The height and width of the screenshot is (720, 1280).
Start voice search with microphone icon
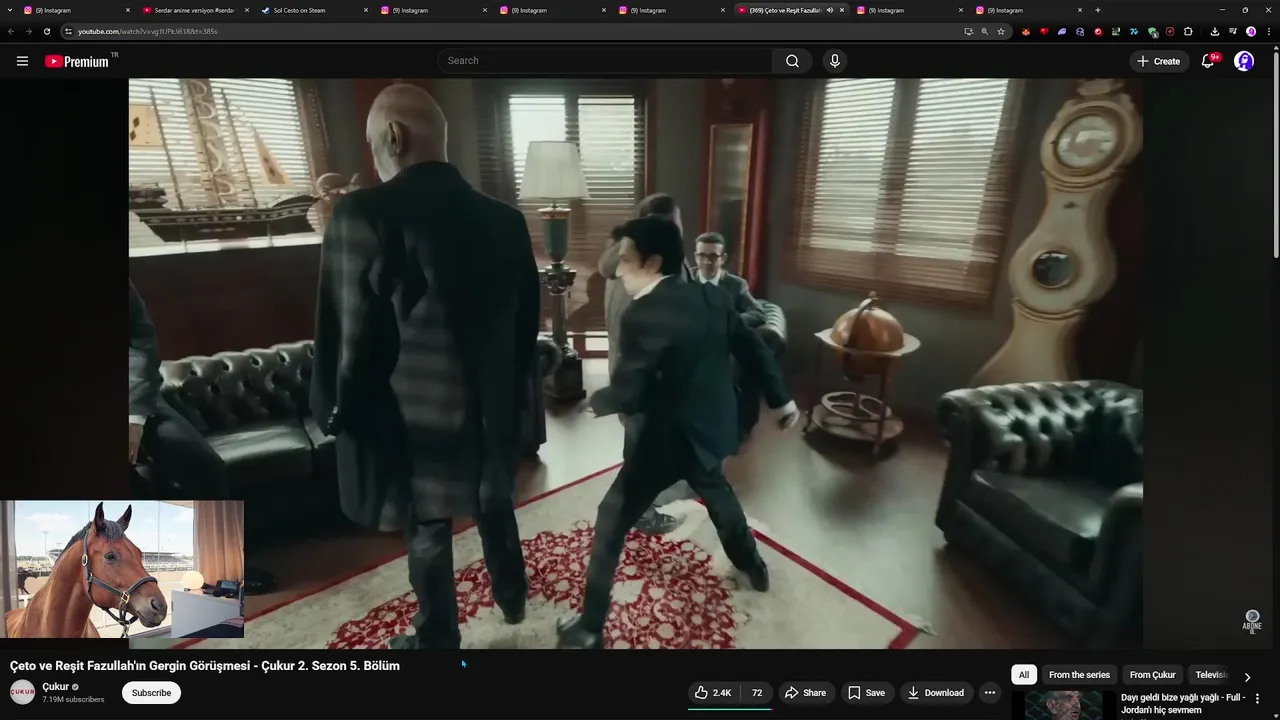(x=835, y=61)
